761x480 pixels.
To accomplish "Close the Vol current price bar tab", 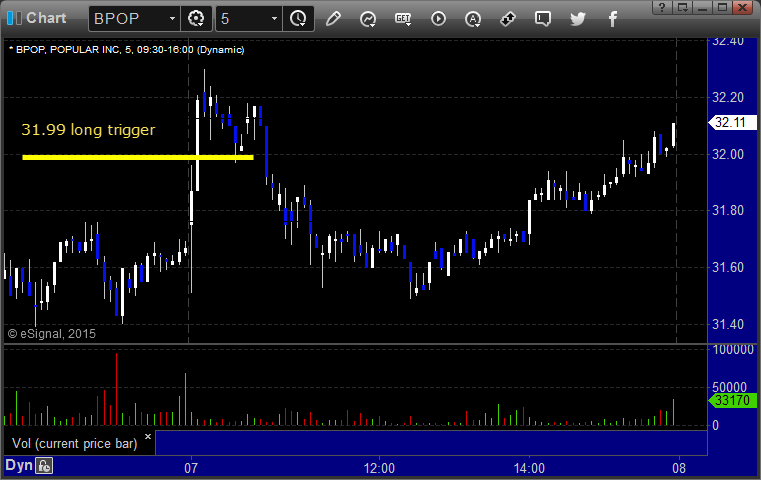I will pos(148,436).
